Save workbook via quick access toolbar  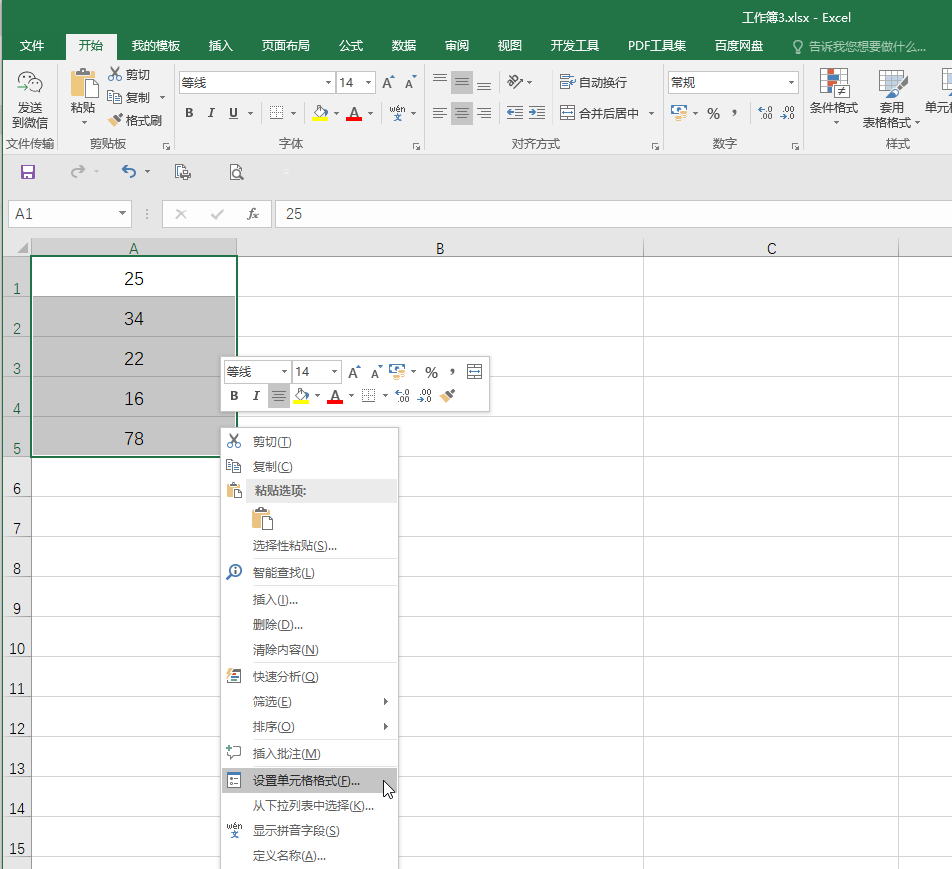[27, 172]
